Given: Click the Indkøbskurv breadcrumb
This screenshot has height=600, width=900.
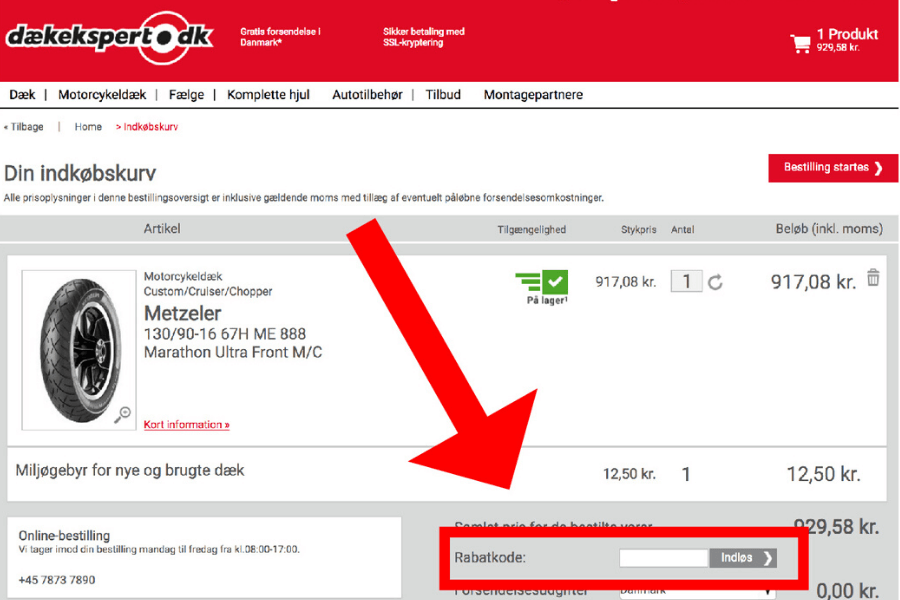Looking at the screenshot, I should pos(148,127).
